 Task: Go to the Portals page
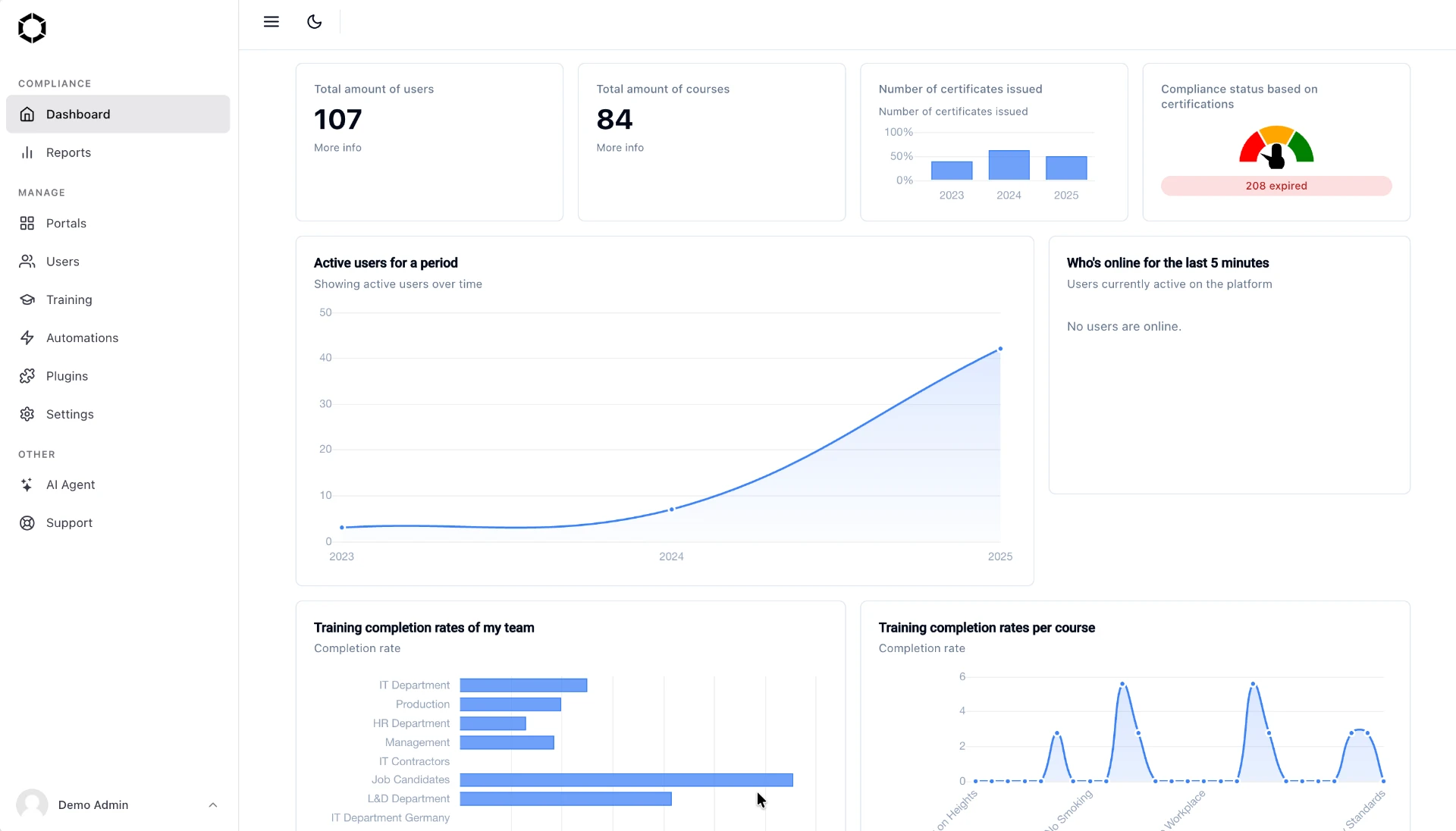118,223
